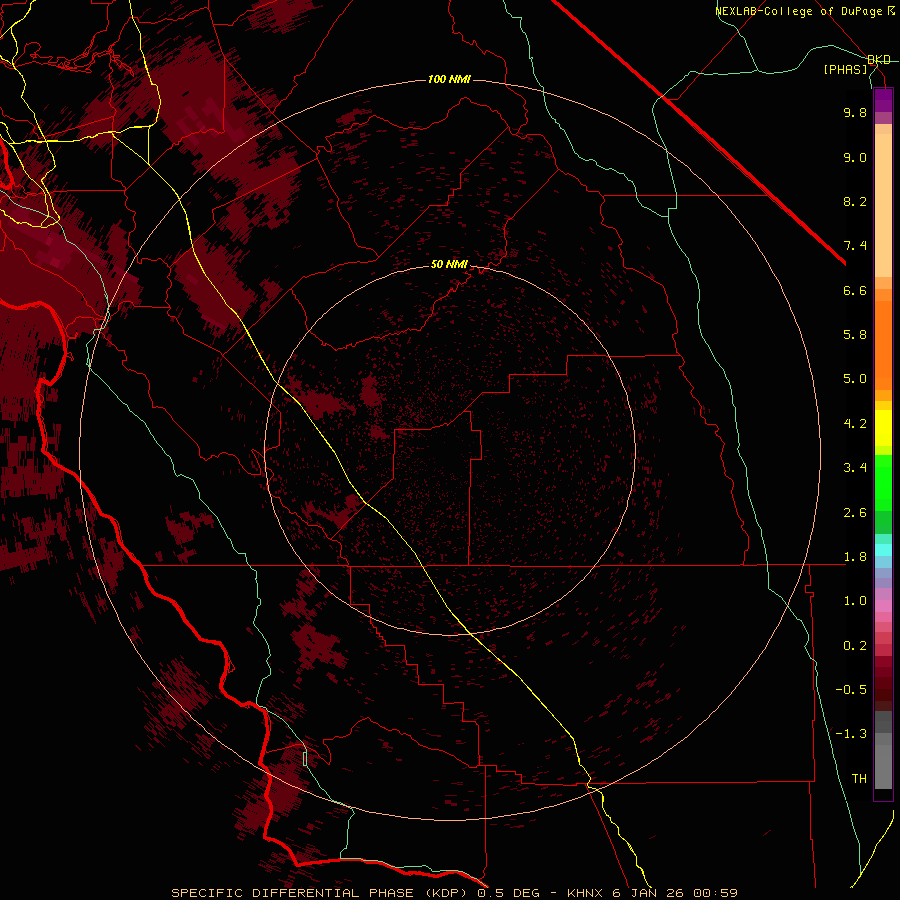The width and height of the screenshot is (900, 900).
Task: Click the -1.3 scale value
Action: tap(851, 734)
